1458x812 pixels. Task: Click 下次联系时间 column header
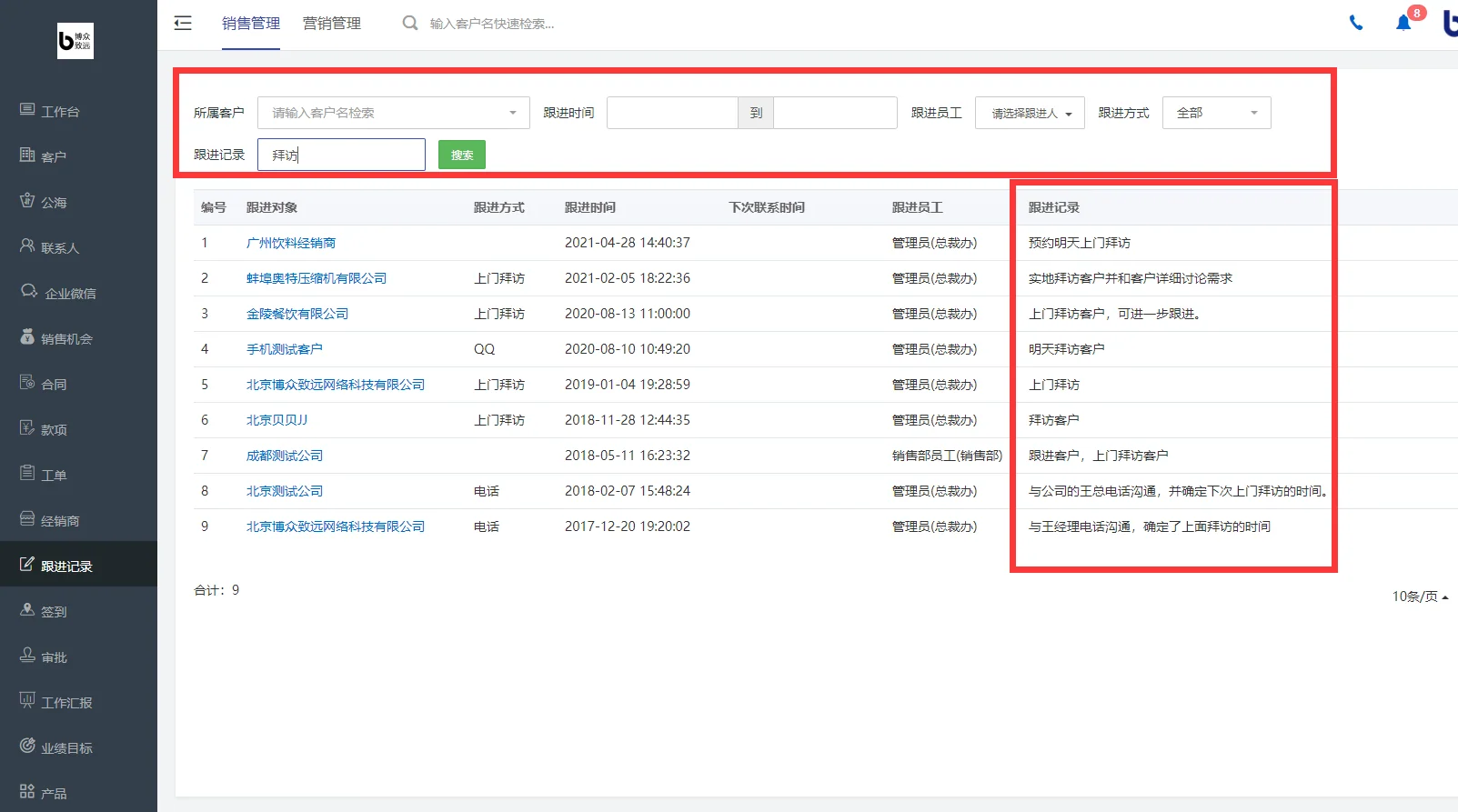[767, 207]
